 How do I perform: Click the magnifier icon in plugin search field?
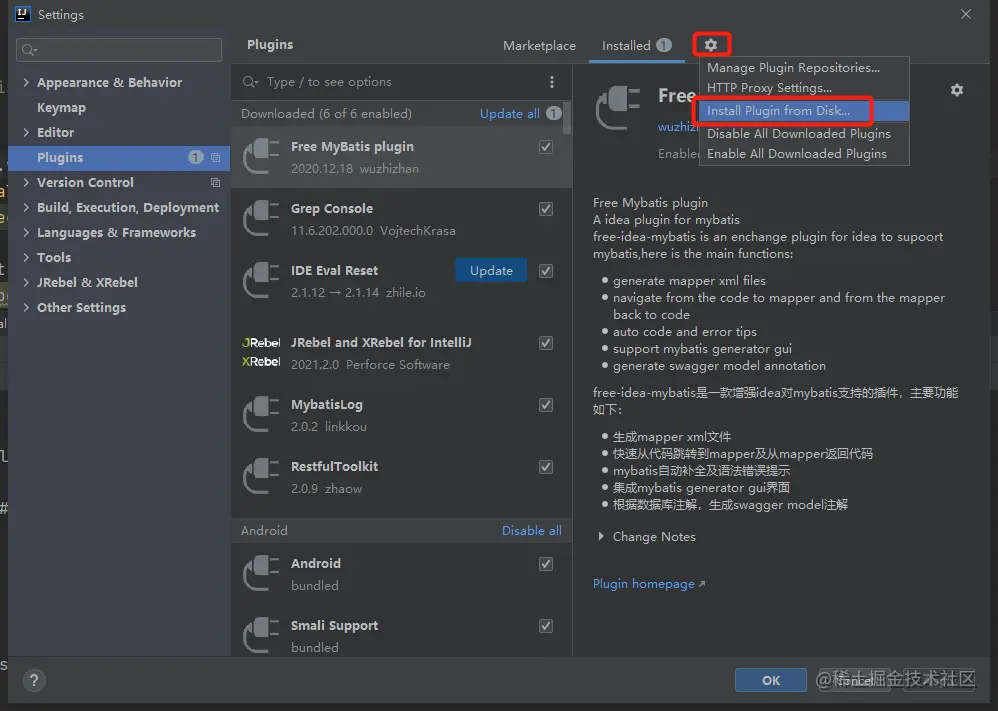click(x=250, y=82)
